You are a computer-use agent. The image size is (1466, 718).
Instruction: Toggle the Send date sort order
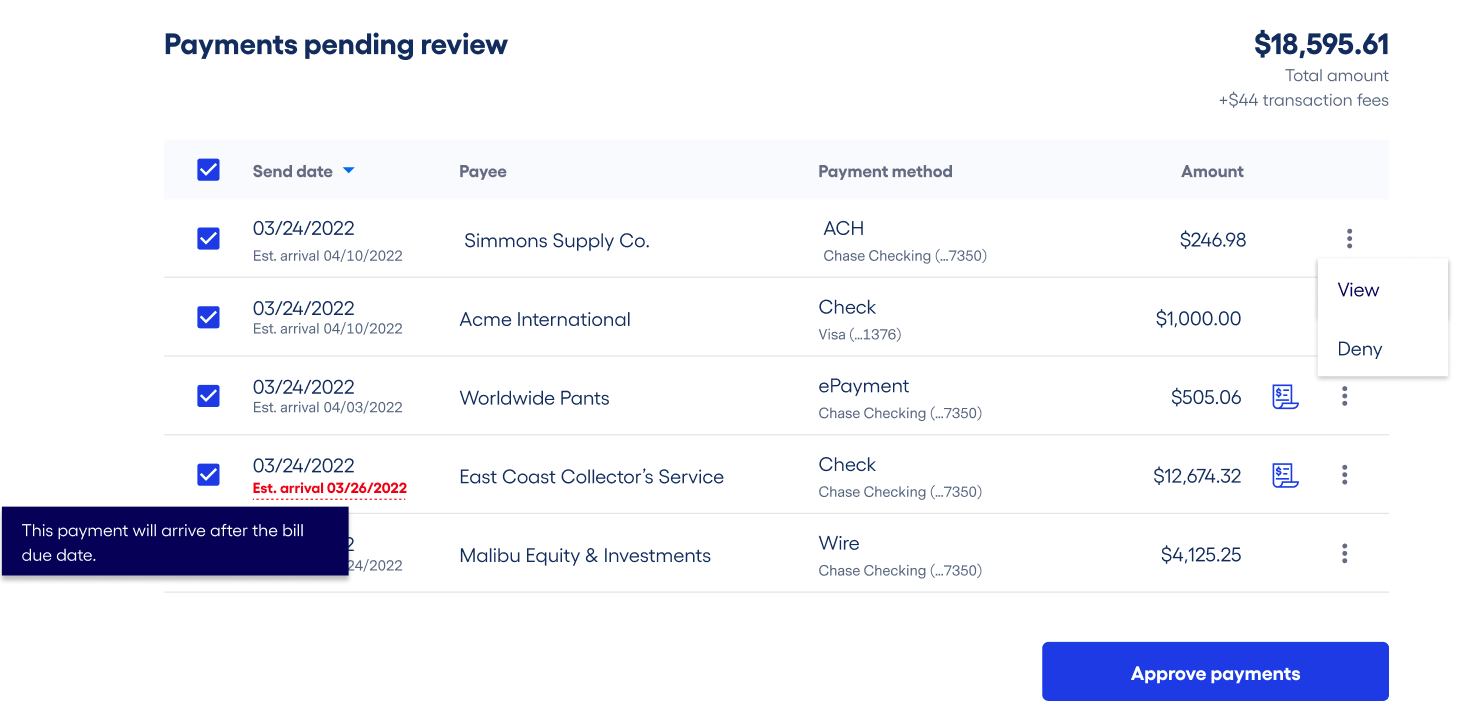[348, 171]
